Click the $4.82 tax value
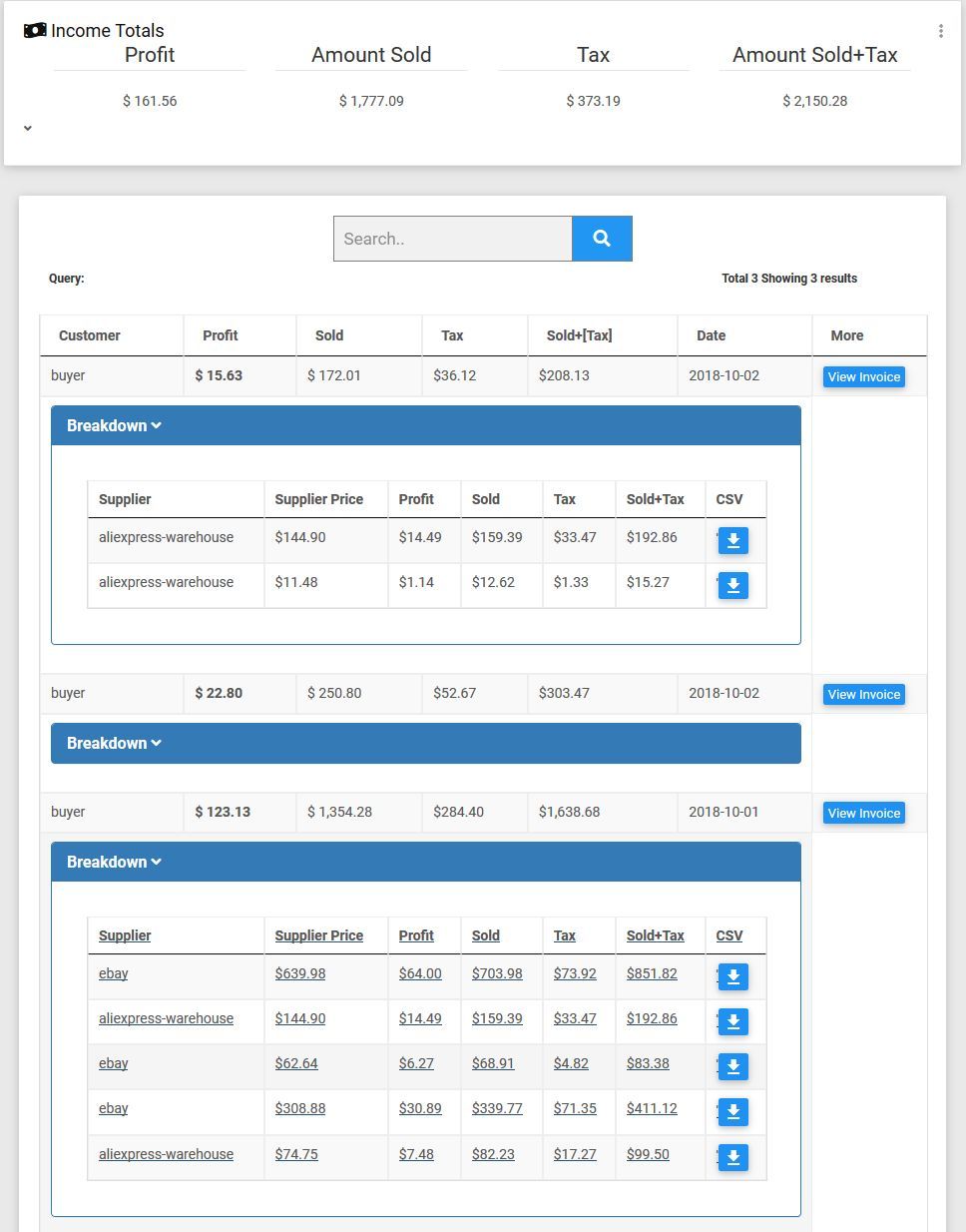This screenshot has width=966, height=1232. 571,1063
